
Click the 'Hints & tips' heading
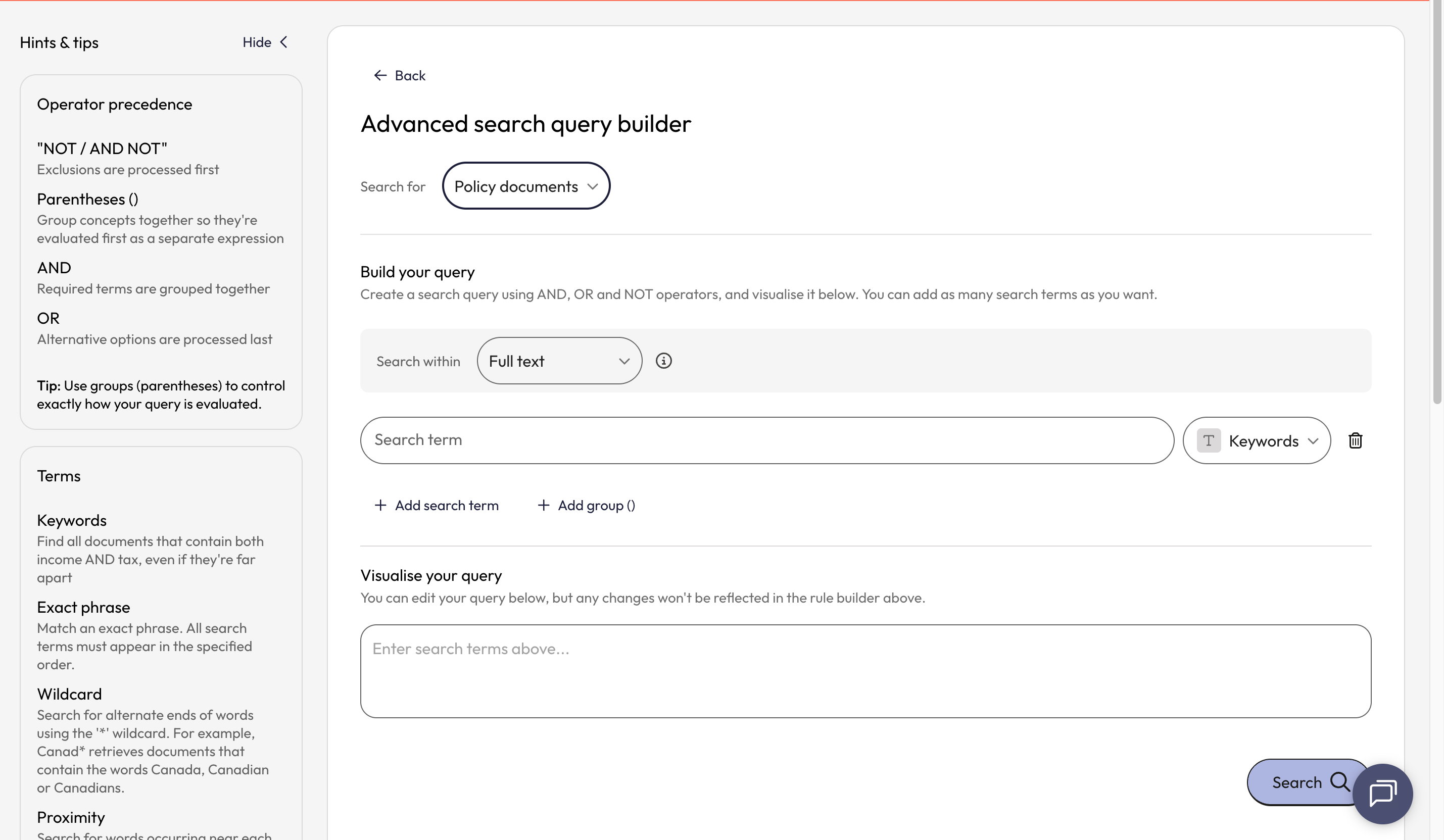point(59,42)
